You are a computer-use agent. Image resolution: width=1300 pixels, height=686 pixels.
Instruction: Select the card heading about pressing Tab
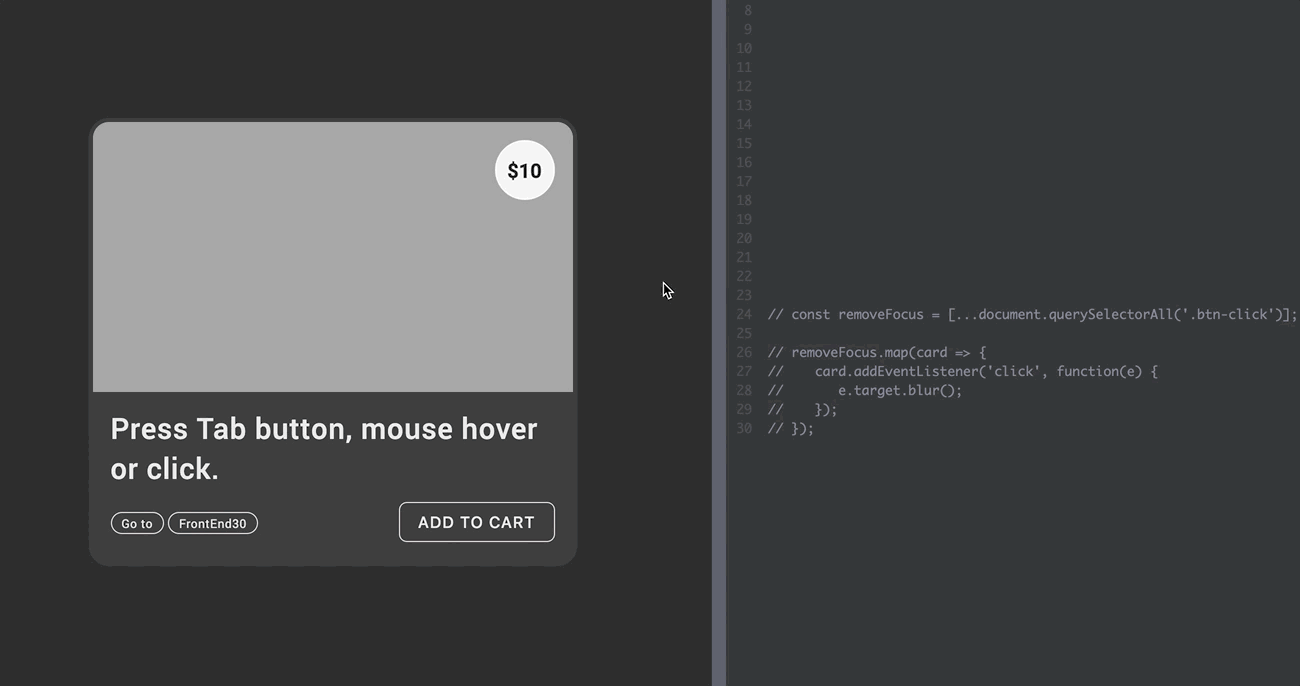(x=324, y=448)
